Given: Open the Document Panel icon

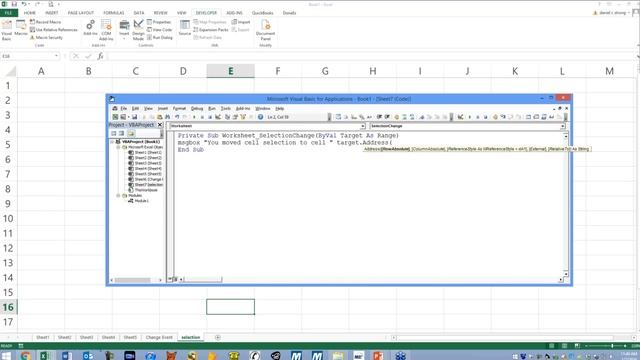Looking at the screenshot, I should point(265,30).
